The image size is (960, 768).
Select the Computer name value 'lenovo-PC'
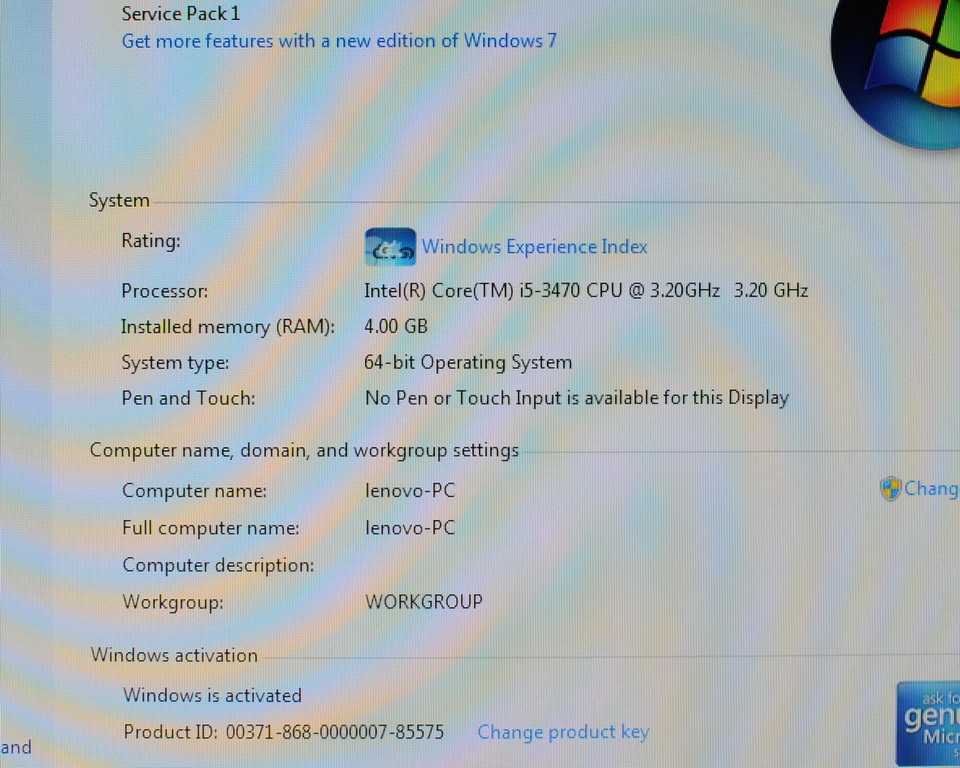coord(410,490)
